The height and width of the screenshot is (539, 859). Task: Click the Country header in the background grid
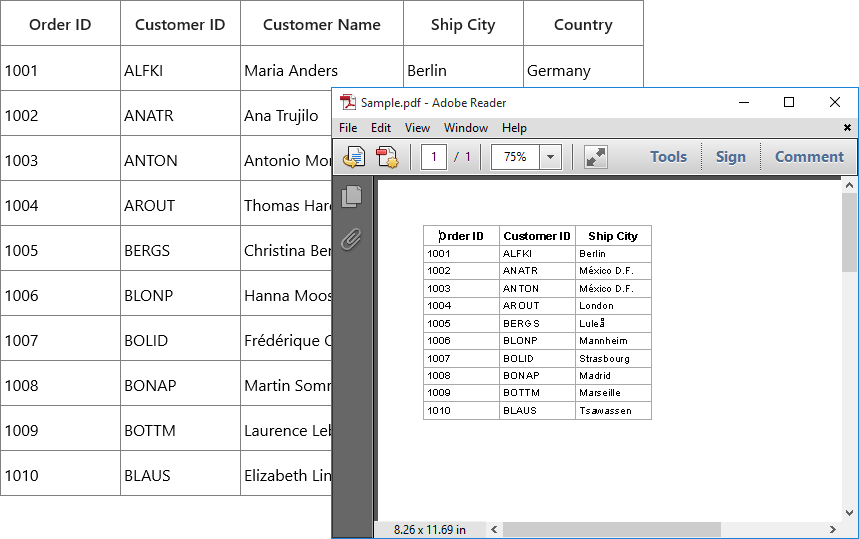[583, 25]
